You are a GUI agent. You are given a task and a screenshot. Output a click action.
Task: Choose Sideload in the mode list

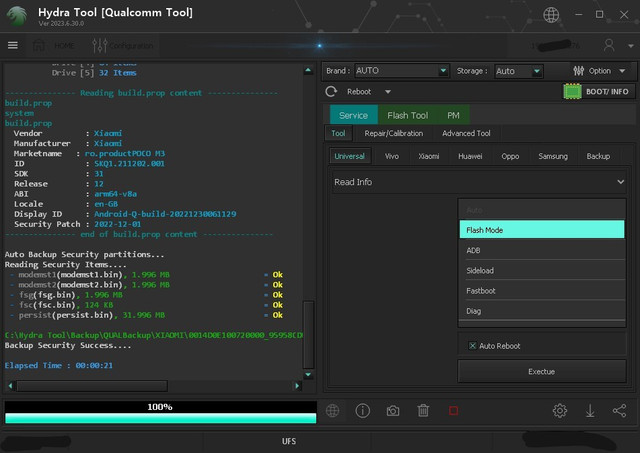tap(542, 271)
